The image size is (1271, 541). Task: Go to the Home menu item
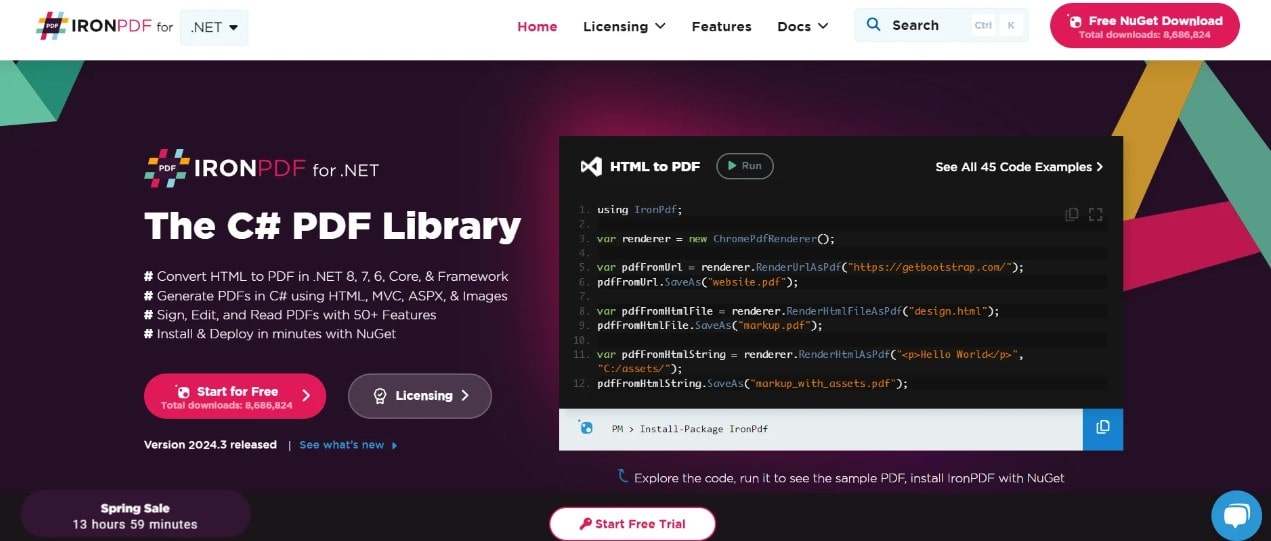point(537,27)
